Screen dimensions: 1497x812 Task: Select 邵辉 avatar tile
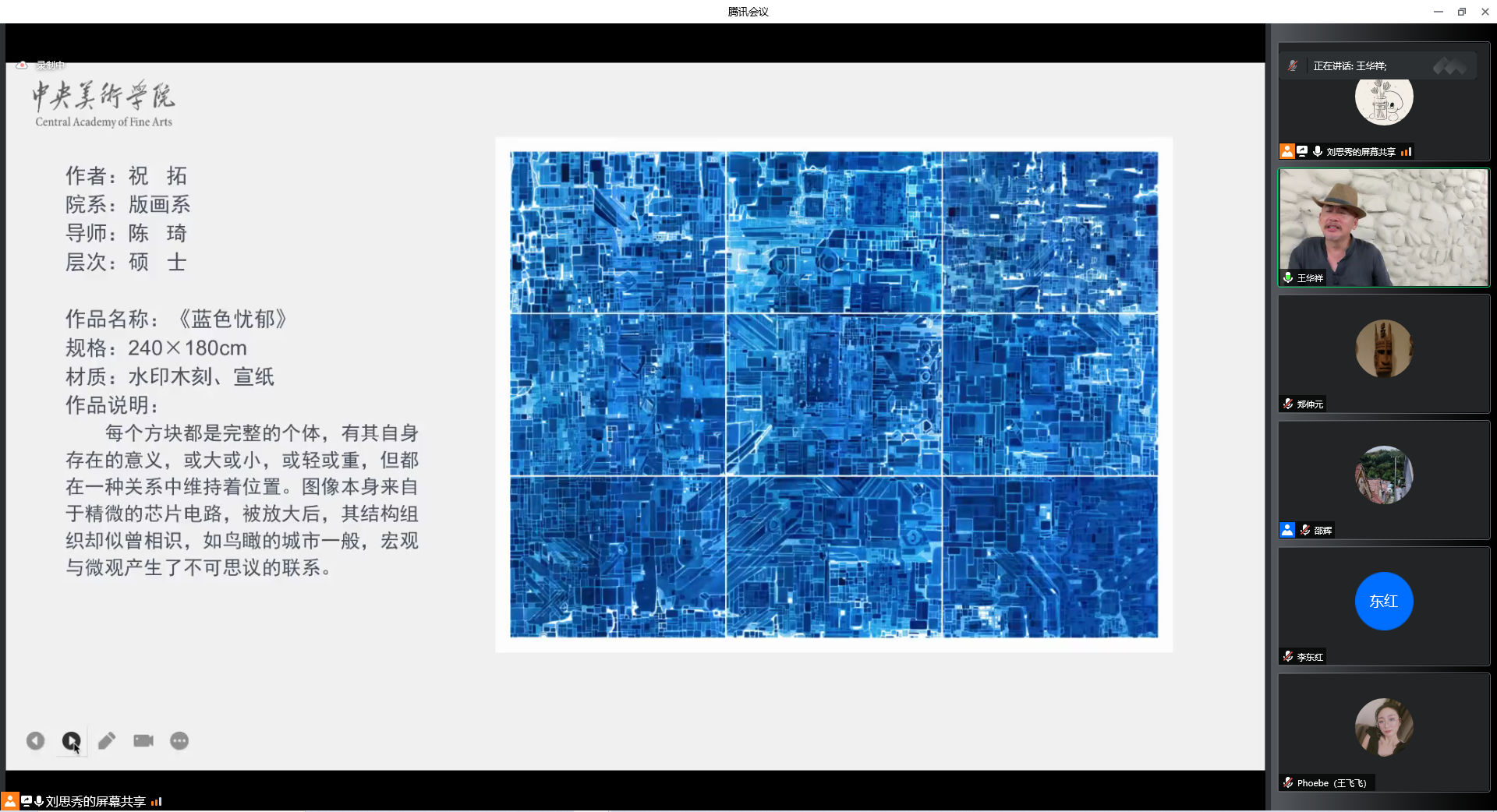(1384, 475)
